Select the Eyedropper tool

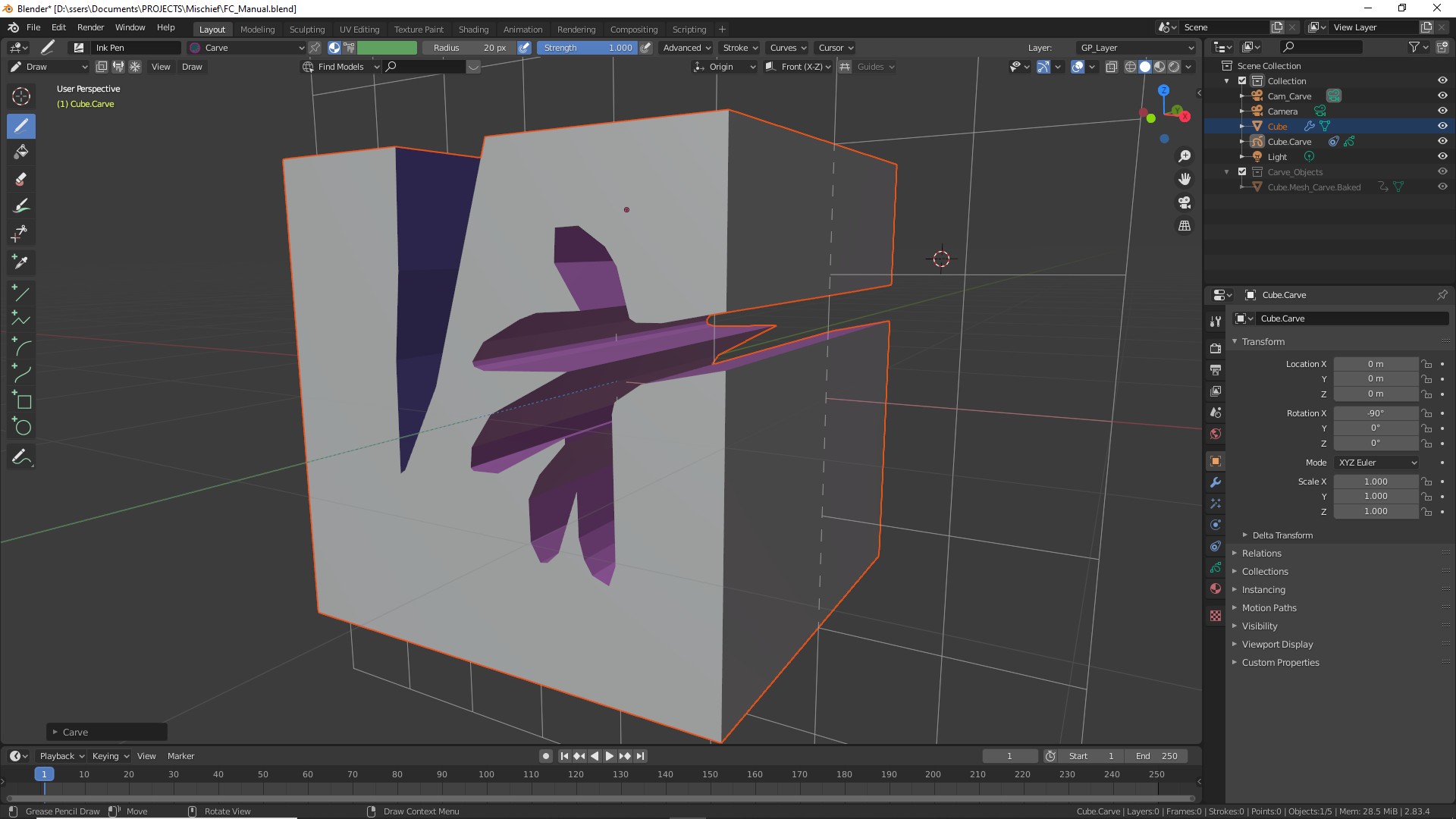pyautogui.click(x=21, y=262)
